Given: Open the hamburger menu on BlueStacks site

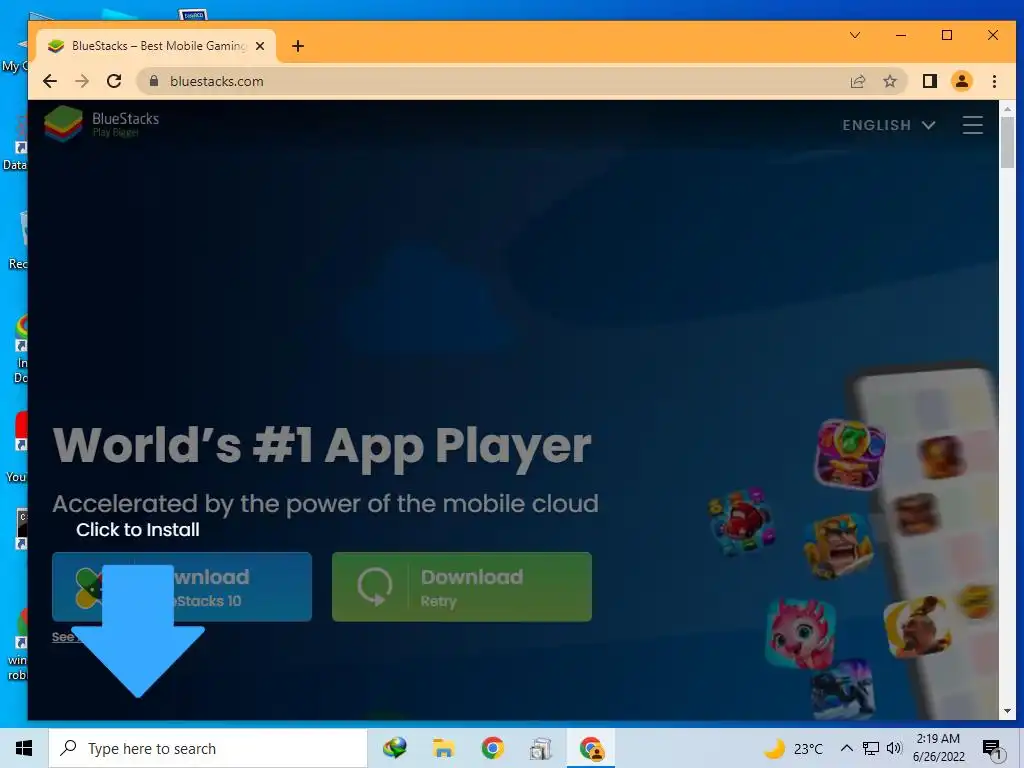Looking at the screenshot, I should [972, 125].
